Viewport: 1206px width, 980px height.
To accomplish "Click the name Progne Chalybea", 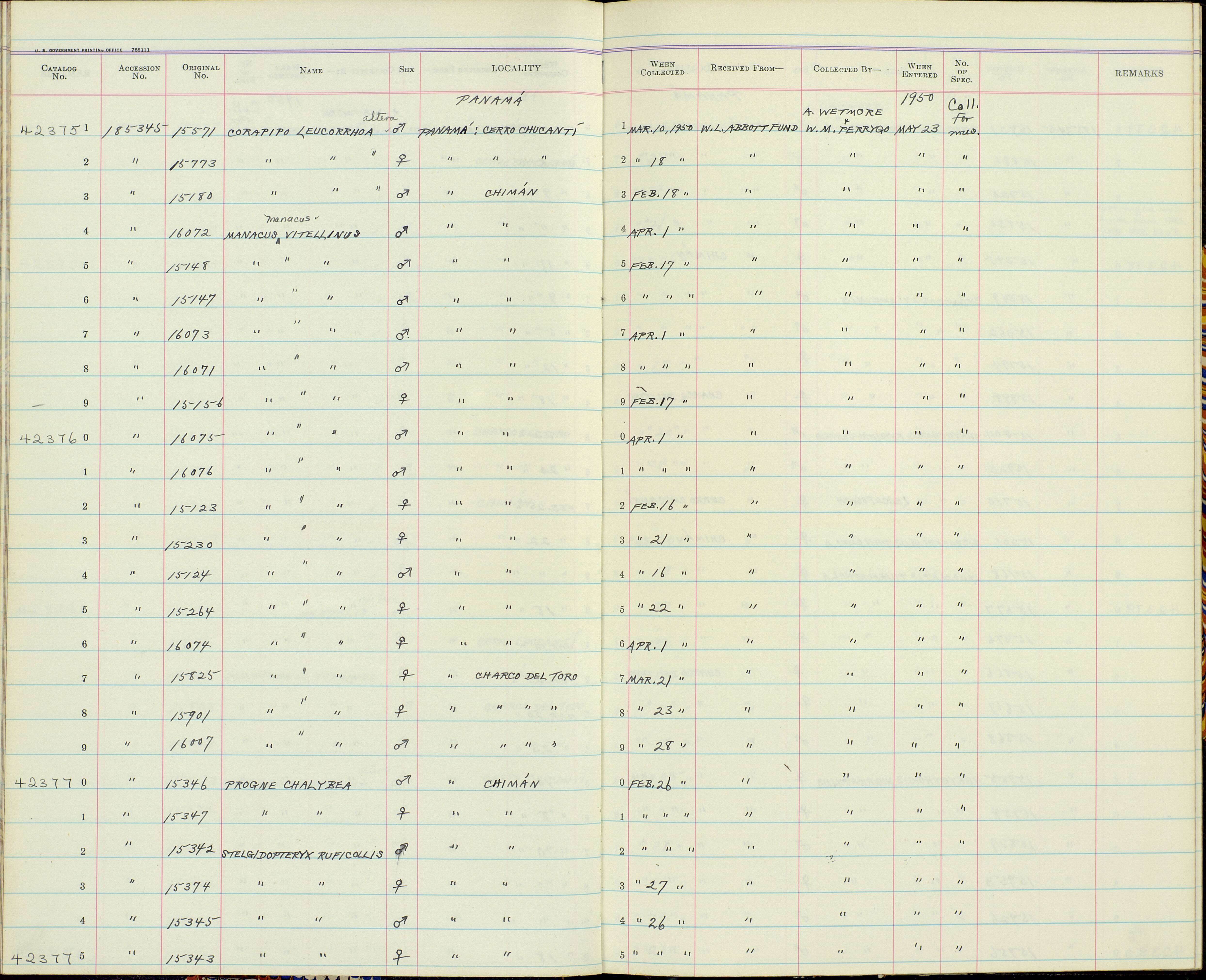I will coord(288,785).
